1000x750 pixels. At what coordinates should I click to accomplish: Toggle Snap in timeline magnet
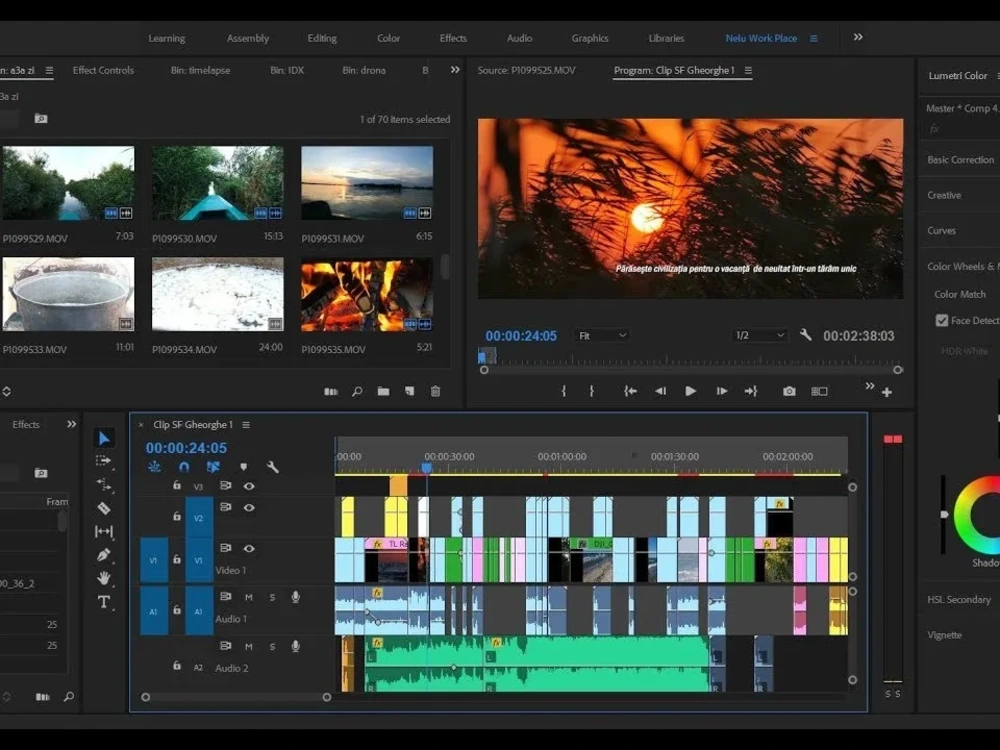(184, 467)
